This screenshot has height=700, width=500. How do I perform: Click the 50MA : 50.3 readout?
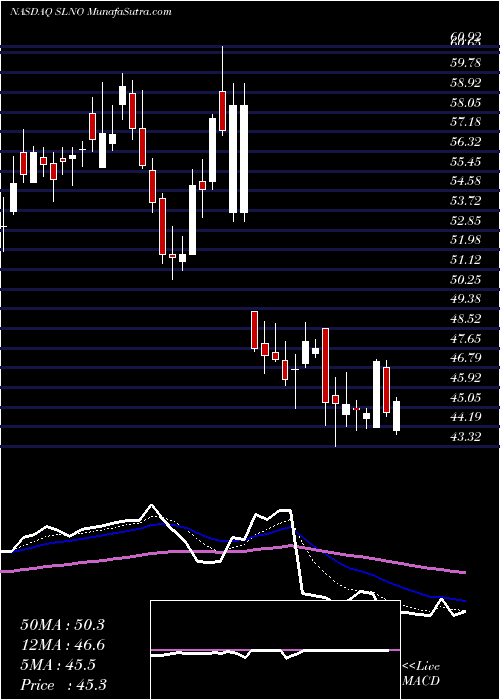[62, 625]
